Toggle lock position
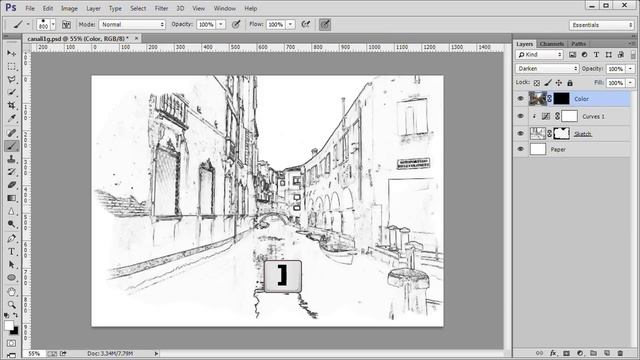 click(x=559, y=83)
